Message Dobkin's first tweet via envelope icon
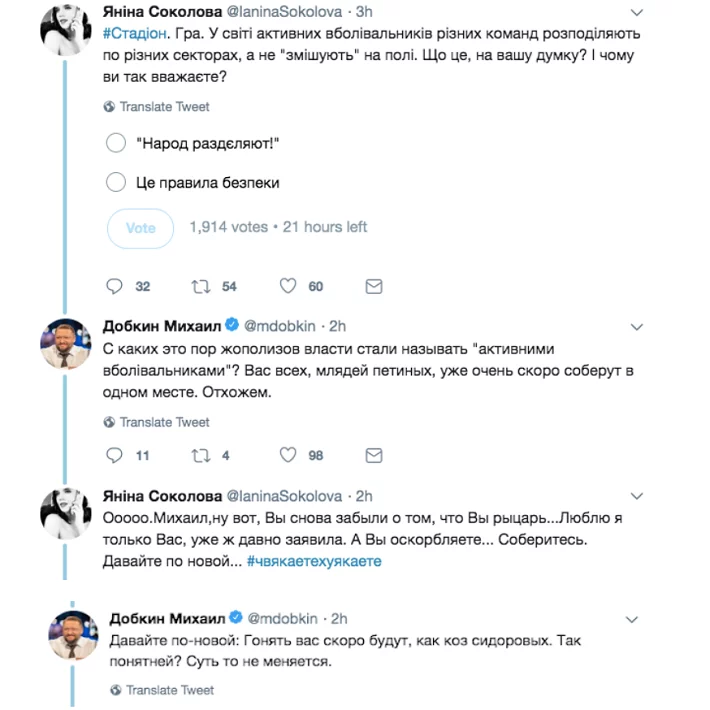This screenshot has height=710, width=710. point(373,455)
